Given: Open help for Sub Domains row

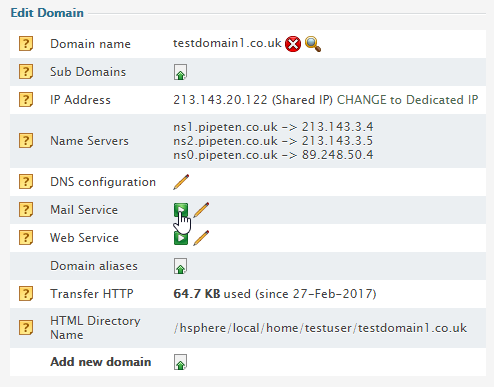Looking at the screenshot, I should click(x=26, y=72).
